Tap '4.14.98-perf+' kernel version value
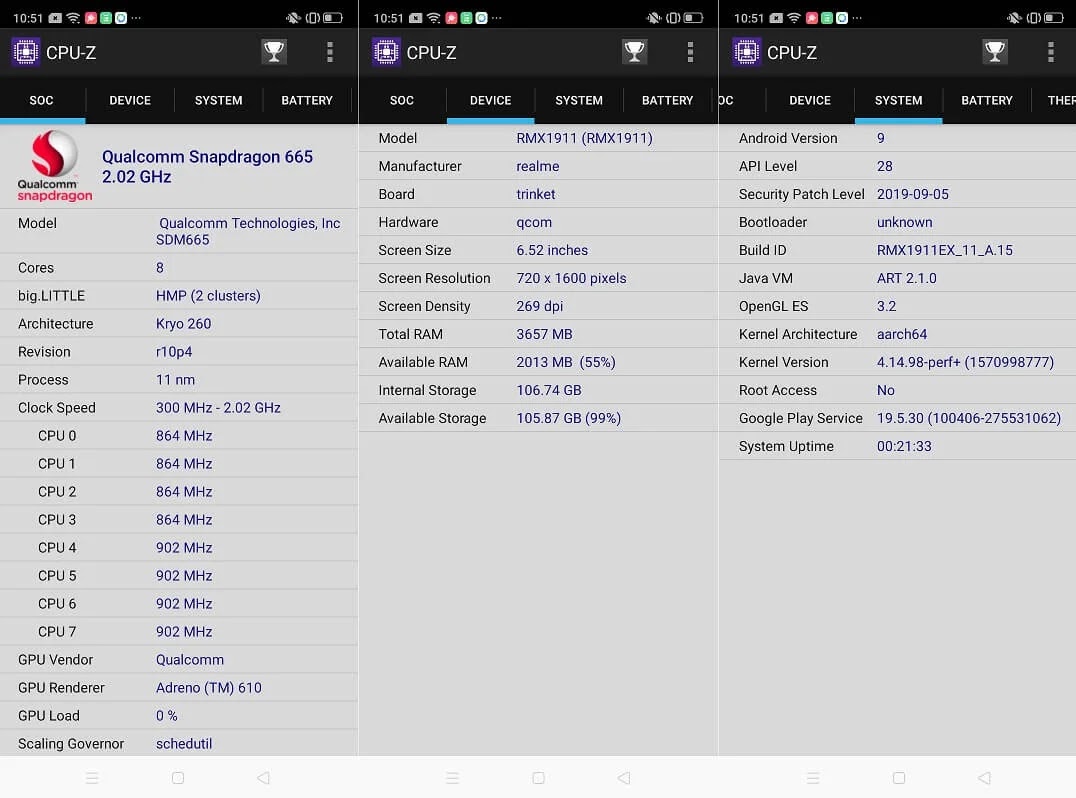Screen dimensions: 1076x798 point(918,362)
